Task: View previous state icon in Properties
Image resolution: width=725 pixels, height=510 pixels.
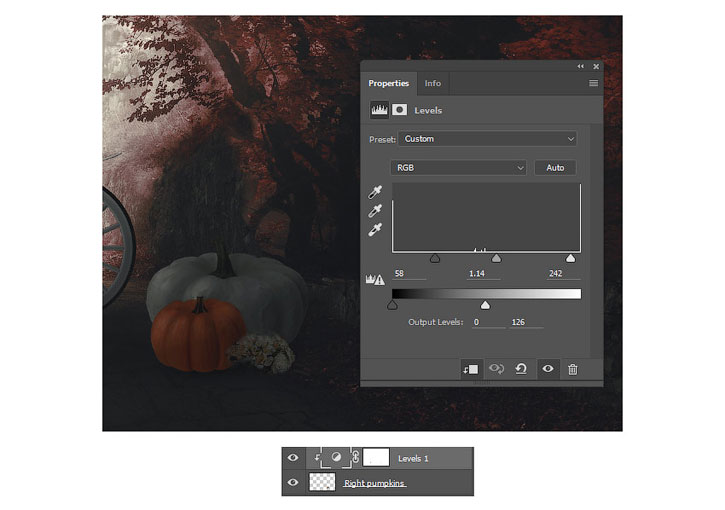Action: click(496, 369)
